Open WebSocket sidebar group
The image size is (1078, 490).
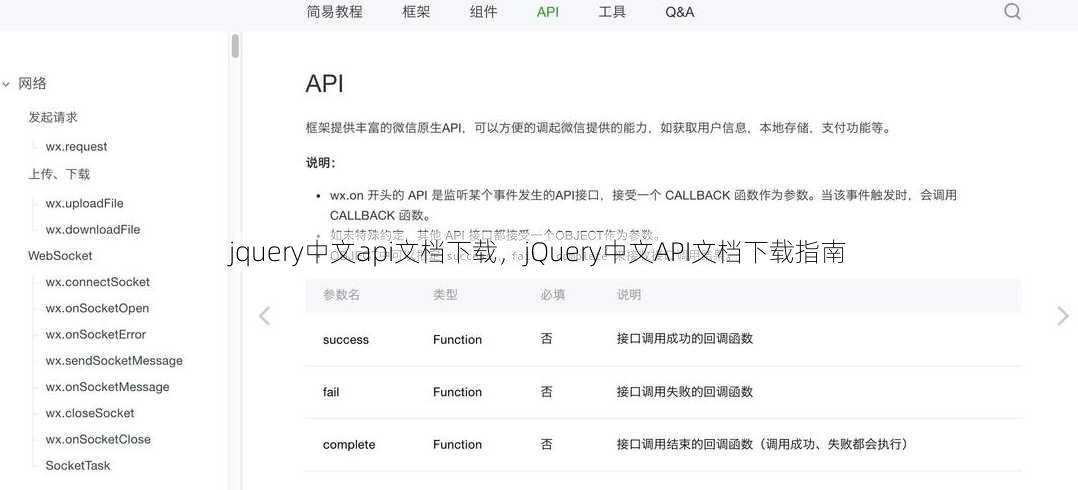(x=60, y=256)
